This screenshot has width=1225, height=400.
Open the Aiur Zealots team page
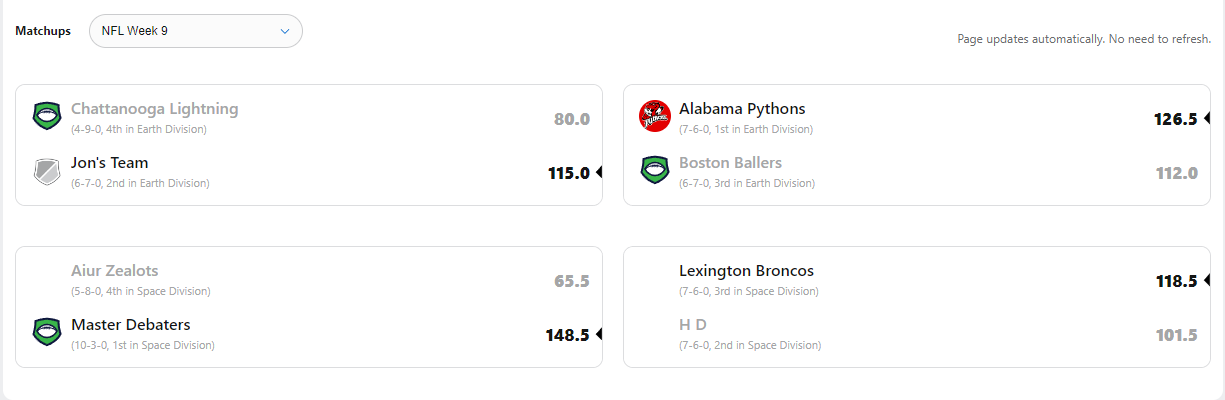[114, 271]
